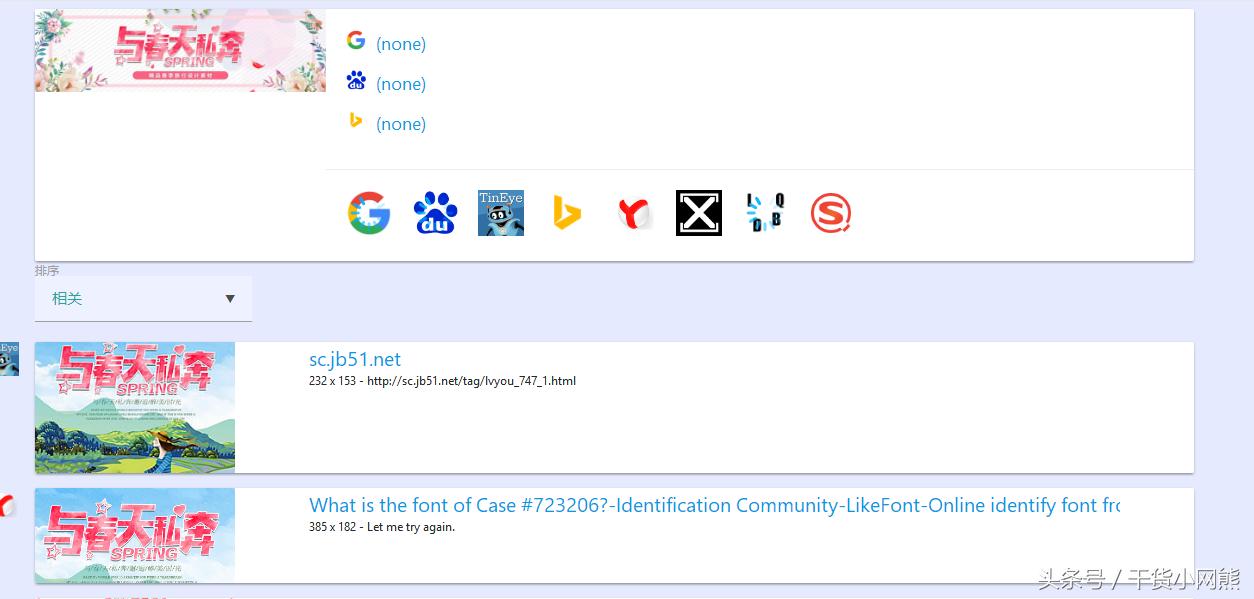Open the Yandex red Y icon
This screenshot has width=1254, height=599.
(633, 213)
